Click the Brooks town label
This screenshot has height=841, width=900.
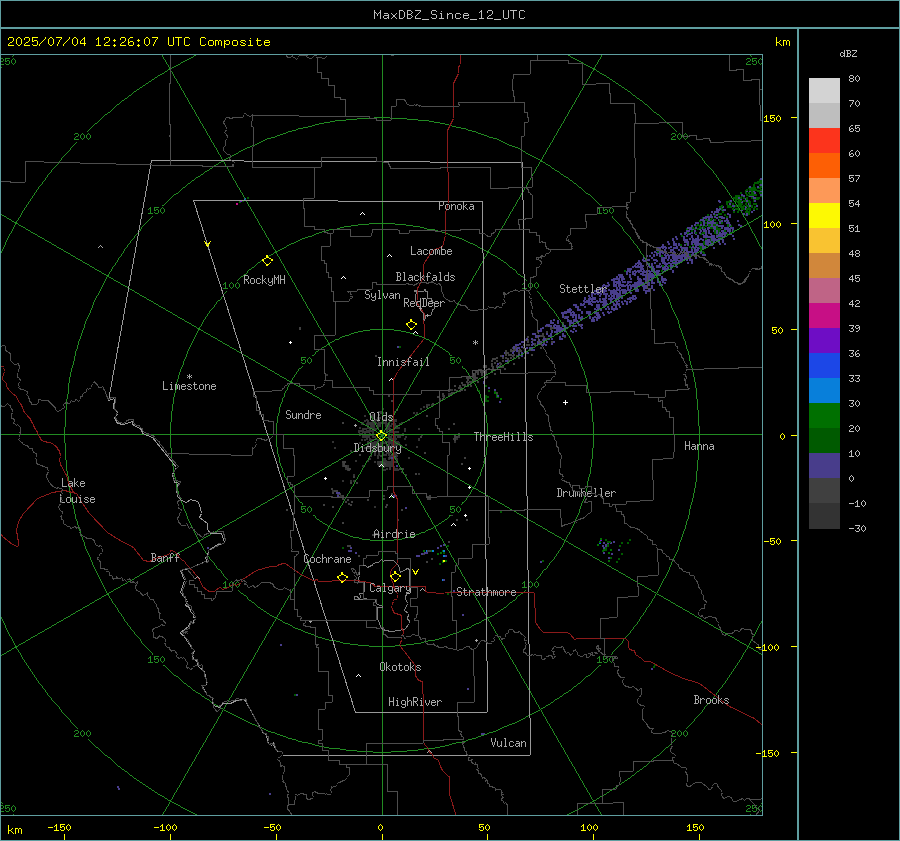pyautogui.click(x=711, y=700)
